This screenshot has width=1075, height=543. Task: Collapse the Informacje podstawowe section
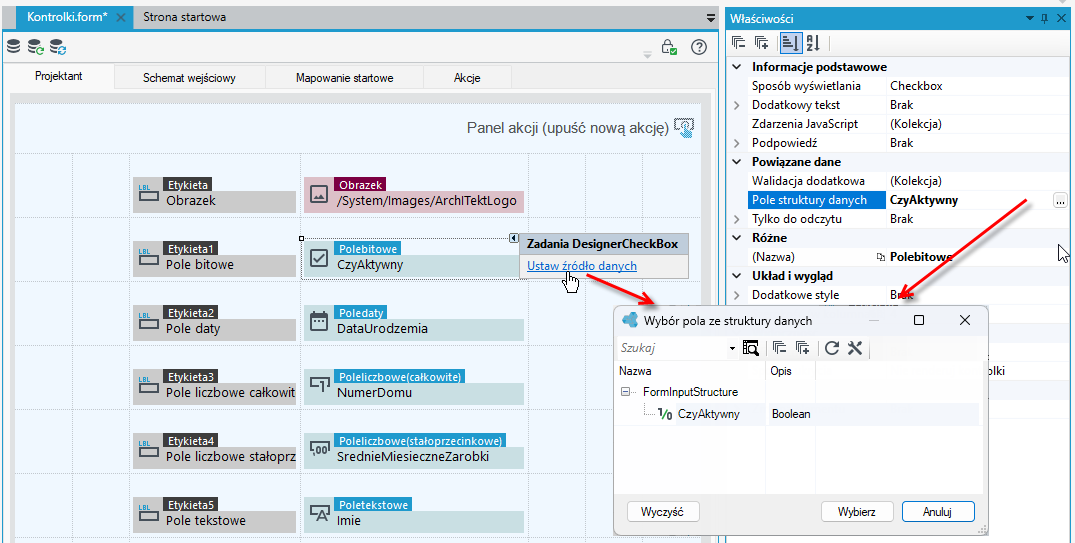pos(737,67)
